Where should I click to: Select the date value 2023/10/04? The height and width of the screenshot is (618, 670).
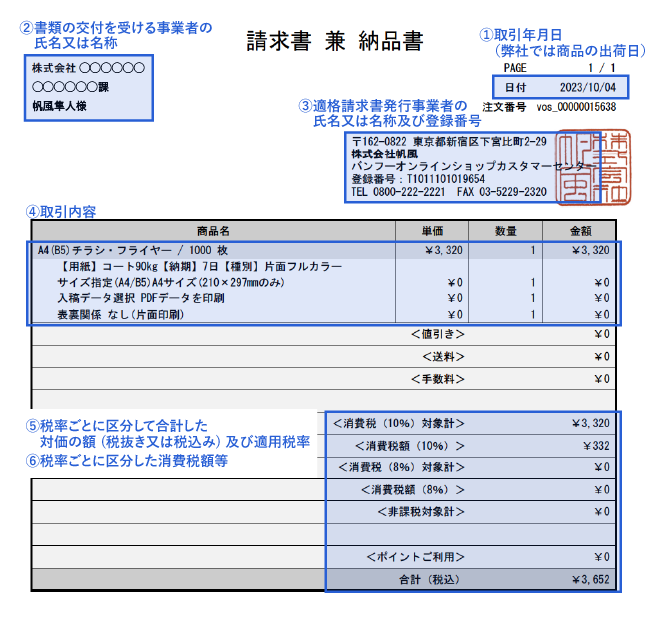coord(587,86)
